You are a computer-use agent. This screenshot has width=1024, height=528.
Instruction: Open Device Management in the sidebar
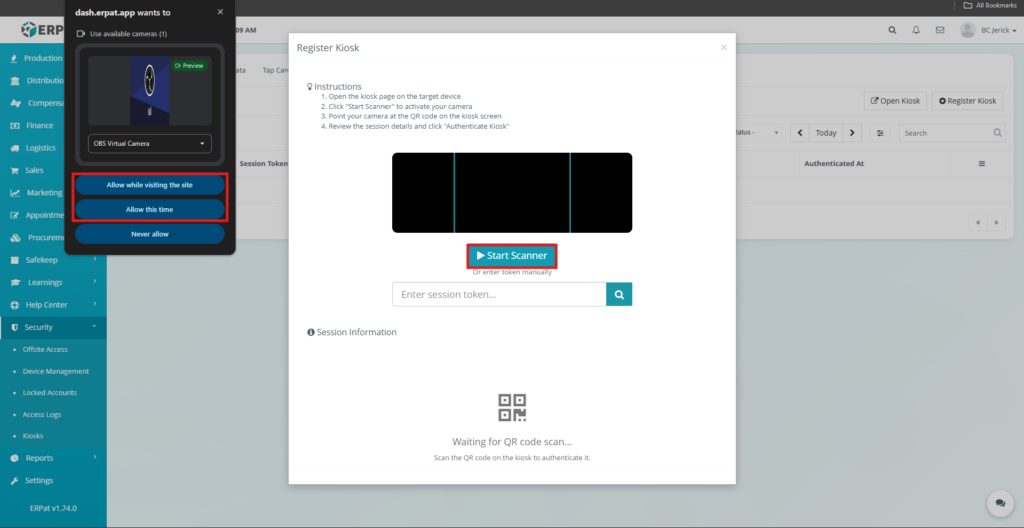click(x=55, y=371)
